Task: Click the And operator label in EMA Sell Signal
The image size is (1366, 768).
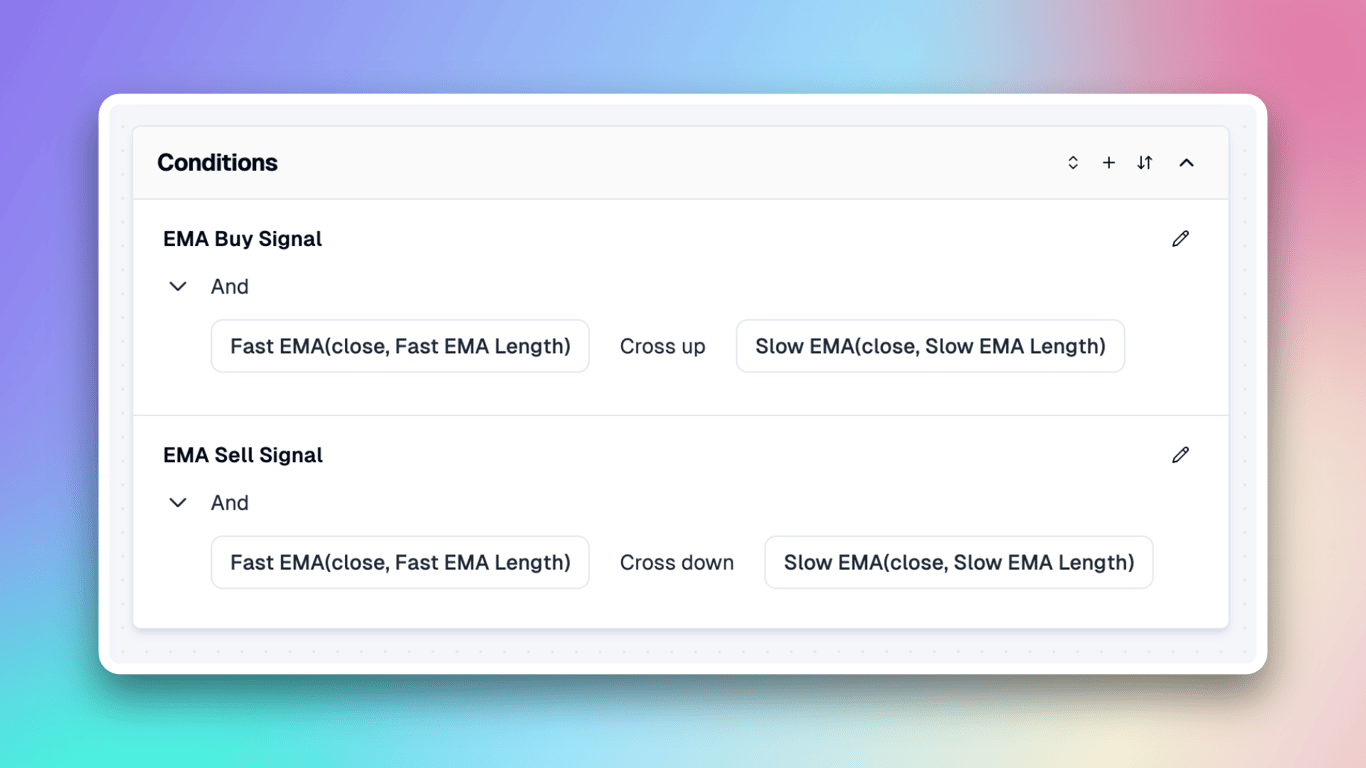Action: coord(229,503)
